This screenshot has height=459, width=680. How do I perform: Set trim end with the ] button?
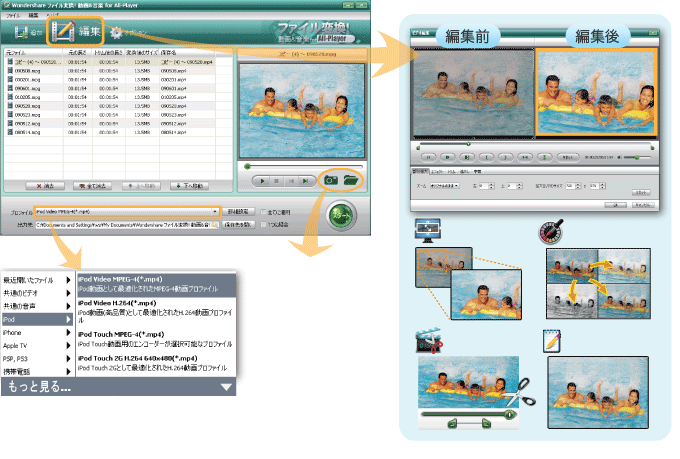point(506,157)
